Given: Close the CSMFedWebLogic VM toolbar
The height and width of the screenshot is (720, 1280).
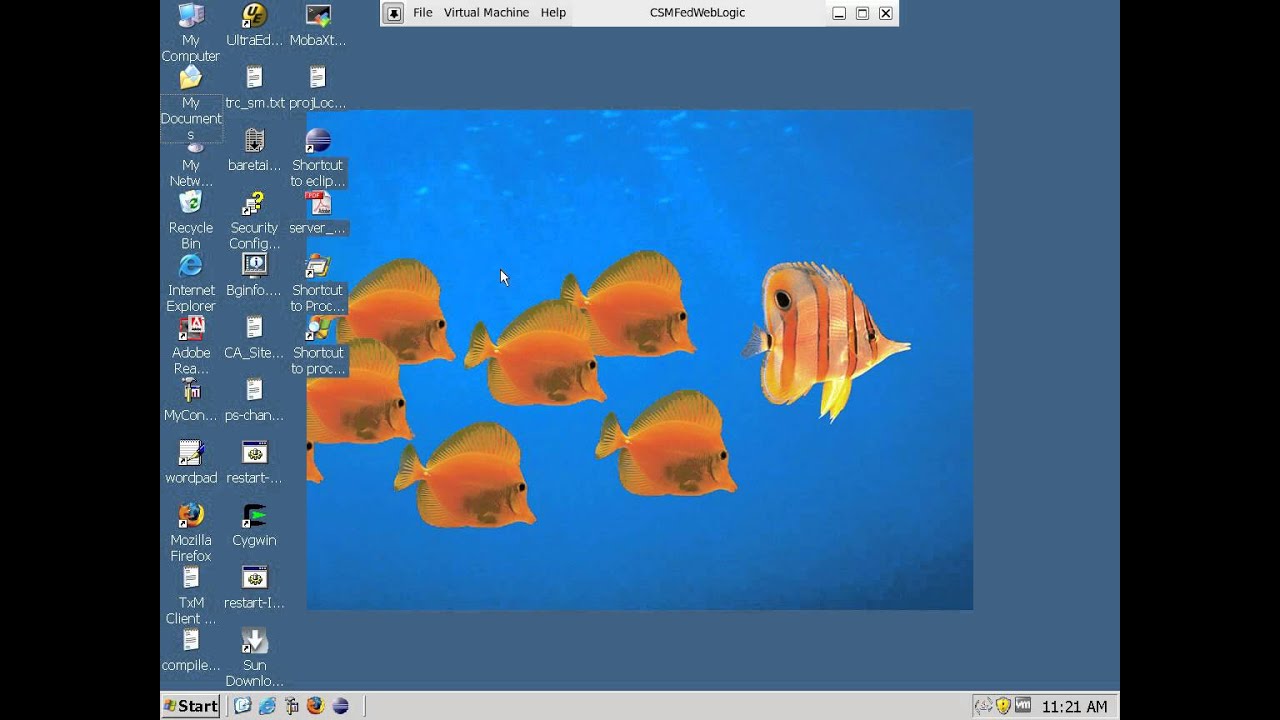Looking at the screenshot, I should click(885, 13).
